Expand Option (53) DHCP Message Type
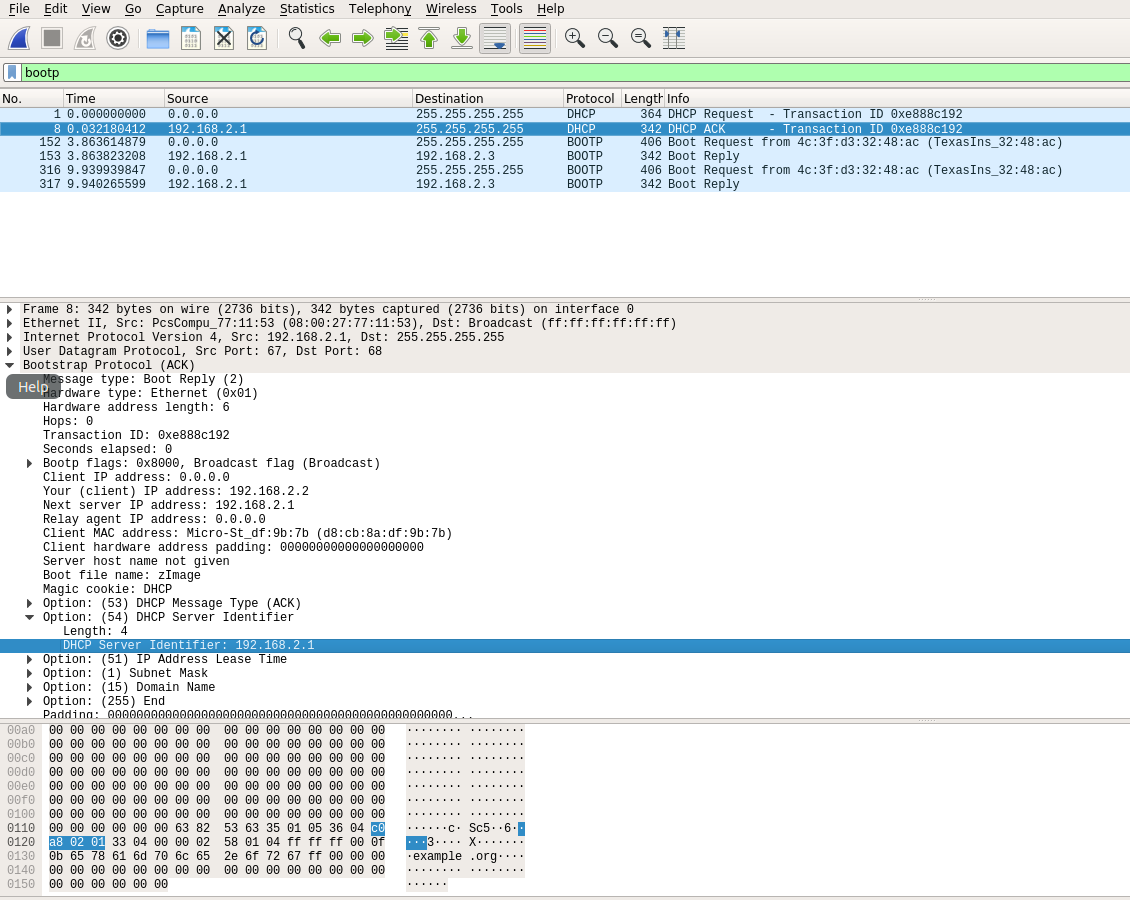Viewport: 1130px width, 900px height. pos(30,604)
